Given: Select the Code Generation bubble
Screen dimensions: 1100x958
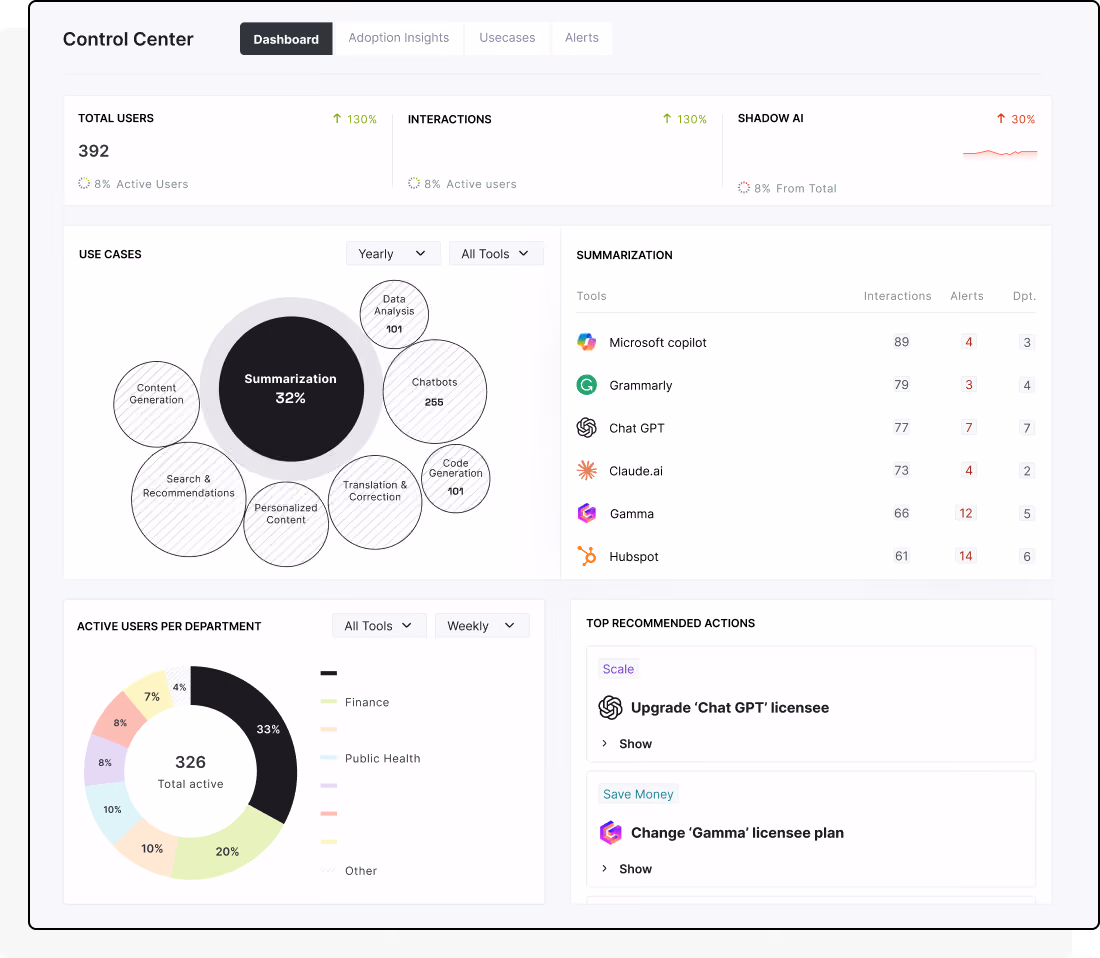Looking at the screenshot, I should (455, 478).
